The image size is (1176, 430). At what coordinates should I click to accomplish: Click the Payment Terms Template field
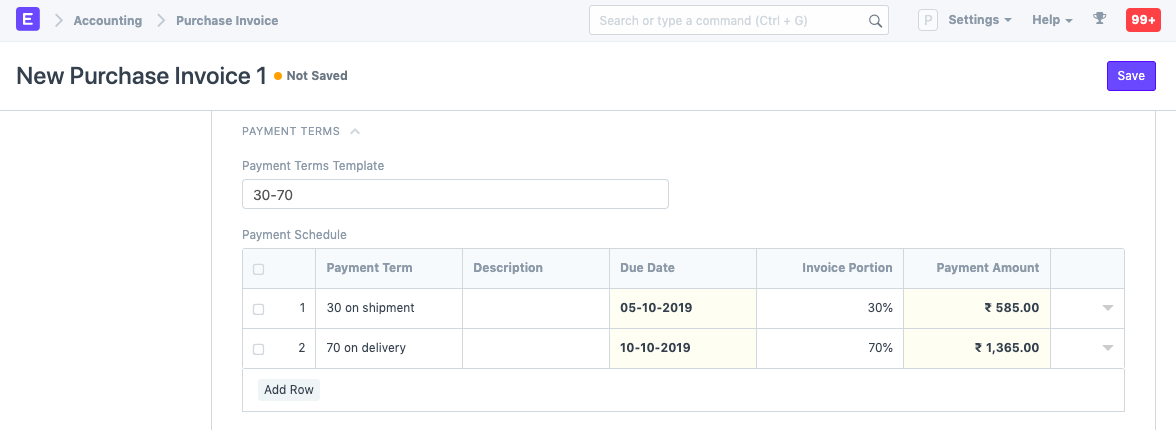455,195
